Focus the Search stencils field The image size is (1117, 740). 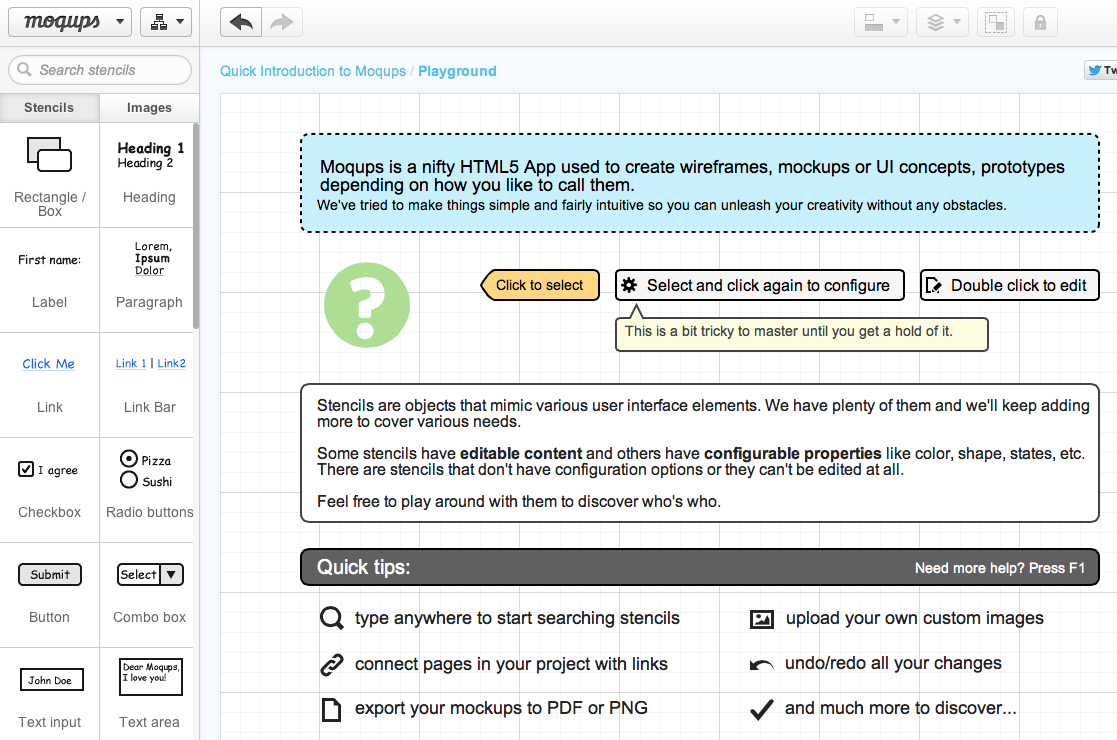click(x=100, y=70)
